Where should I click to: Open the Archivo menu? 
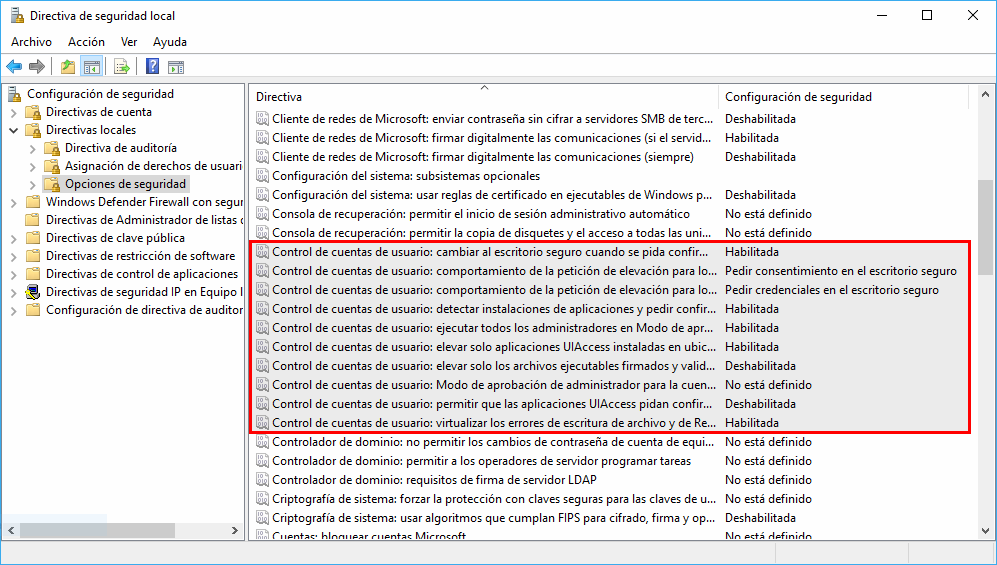click(x=31, y=42)
